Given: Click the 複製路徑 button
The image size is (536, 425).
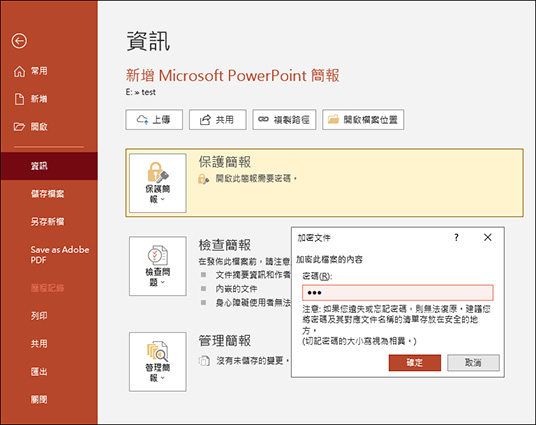Looking at the screenshot, I should tap(284, 120).
